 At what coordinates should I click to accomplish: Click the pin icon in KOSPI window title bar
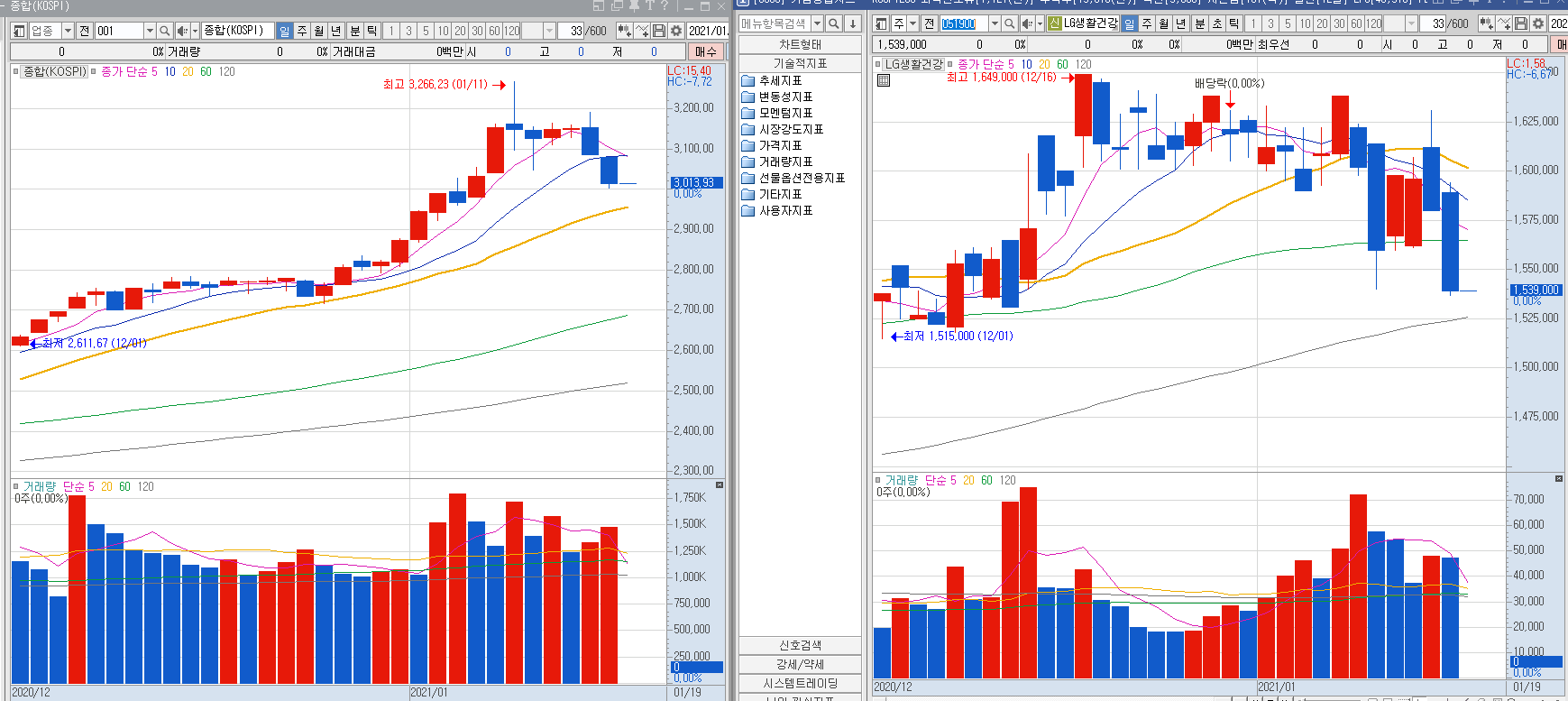point(634,5)
